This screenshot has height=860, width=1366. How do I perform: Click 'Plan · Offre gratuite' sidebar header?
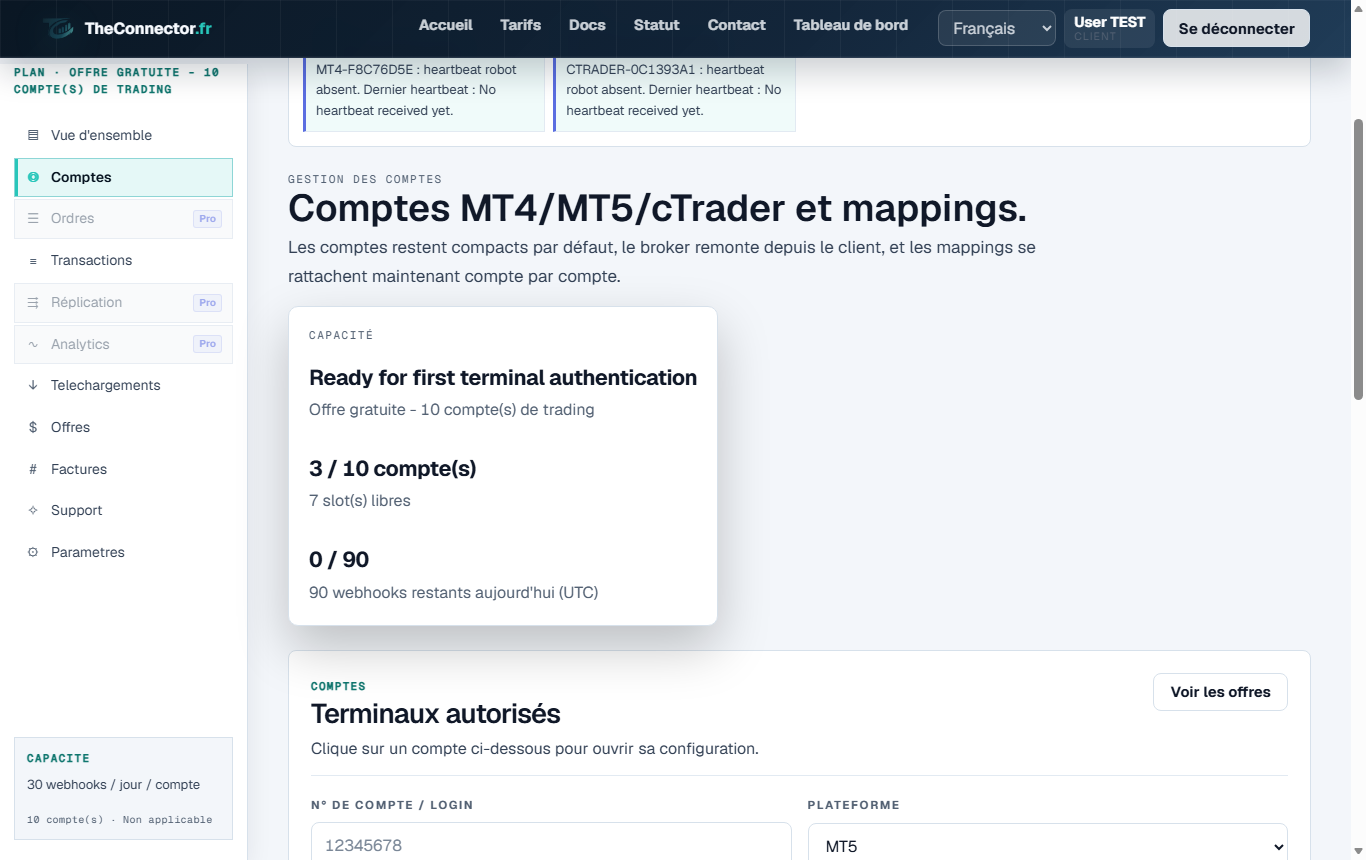pos(116,81)
